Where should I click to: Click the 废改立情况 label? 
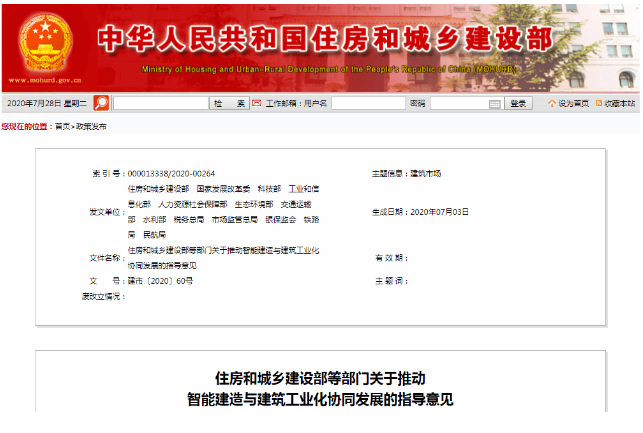point(103,296)
